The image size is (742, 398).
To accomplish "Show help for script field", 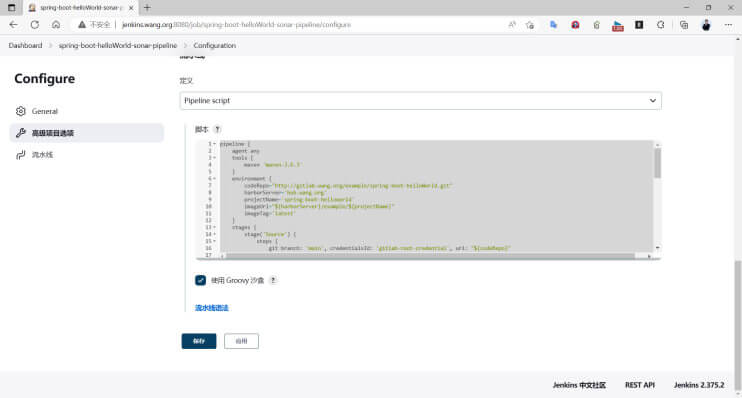I will 217,129.
